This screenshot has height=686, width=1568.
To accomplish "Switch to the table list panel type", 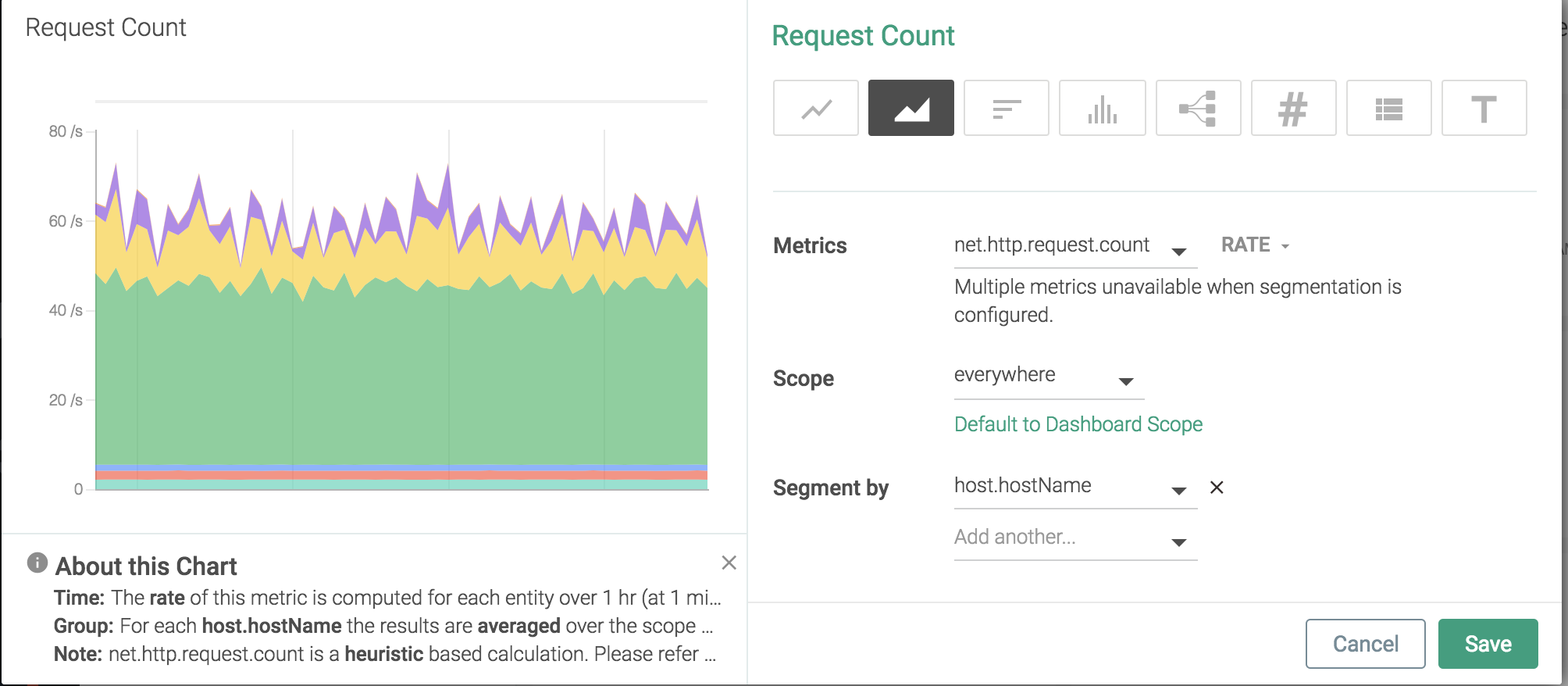I will click(x=1389, y=108).
